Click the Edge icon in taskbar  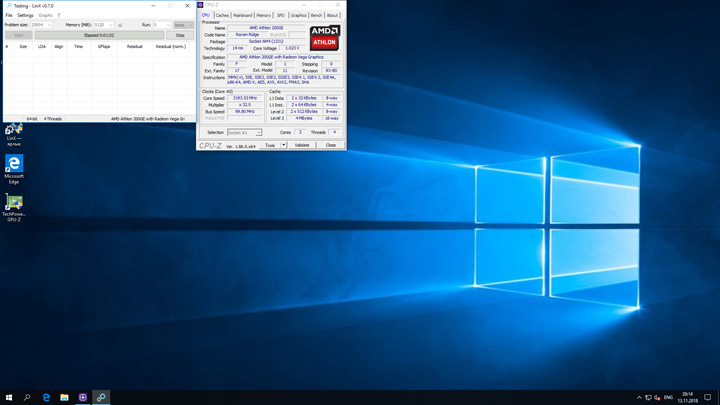pos(46,397)
